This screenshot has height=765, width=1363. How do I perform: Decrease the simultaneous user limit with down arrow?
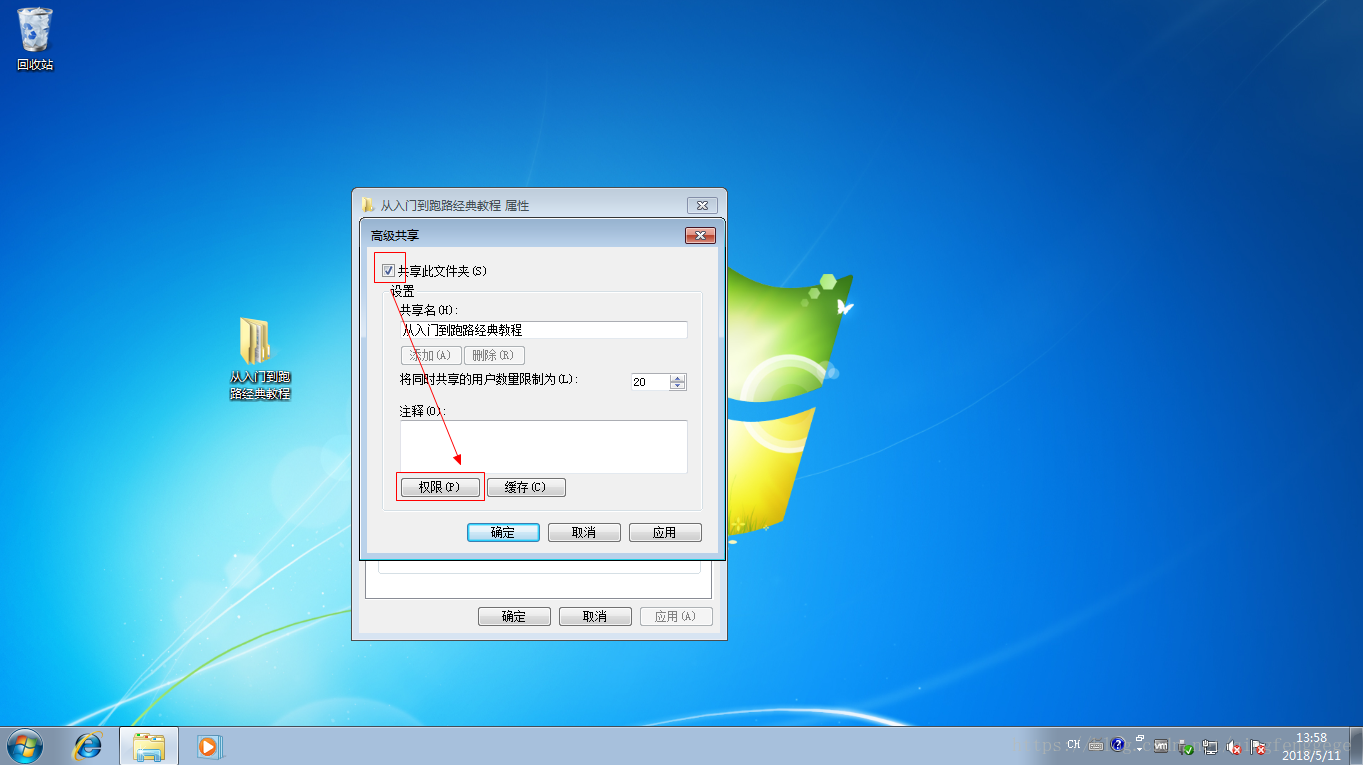678,386
